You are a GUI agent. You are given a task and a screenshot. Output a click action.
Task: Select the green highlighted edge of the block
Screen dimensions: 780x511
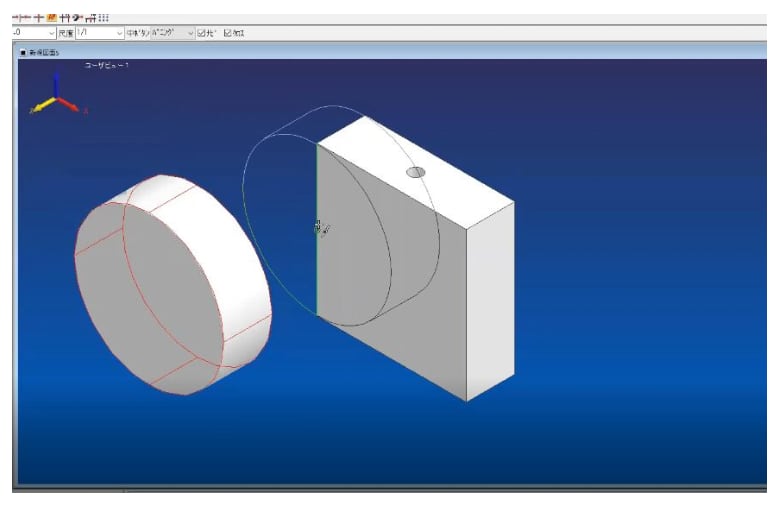(x=317, y=229)
